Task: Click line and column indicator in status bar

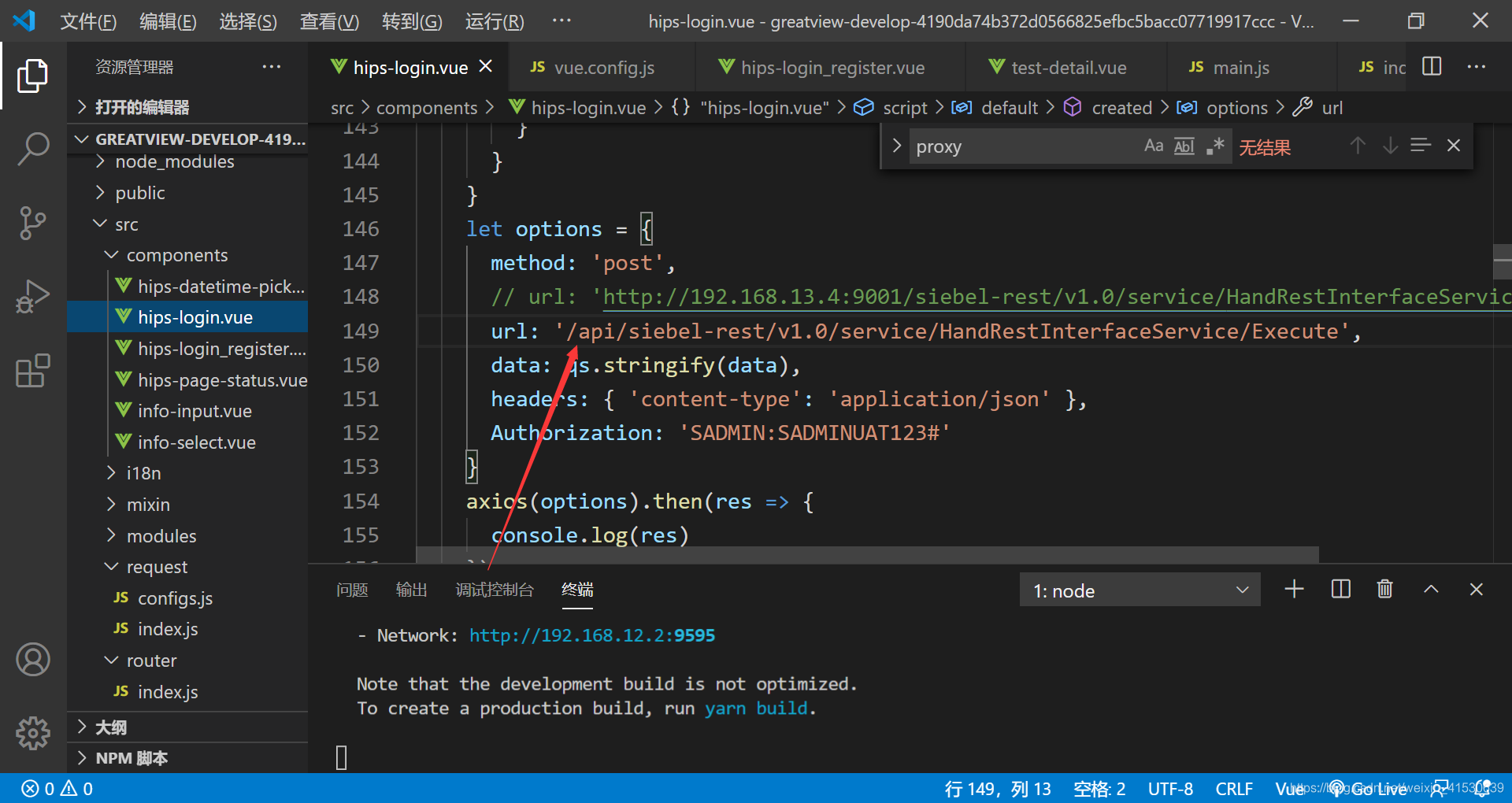Action: click(998, 789)
